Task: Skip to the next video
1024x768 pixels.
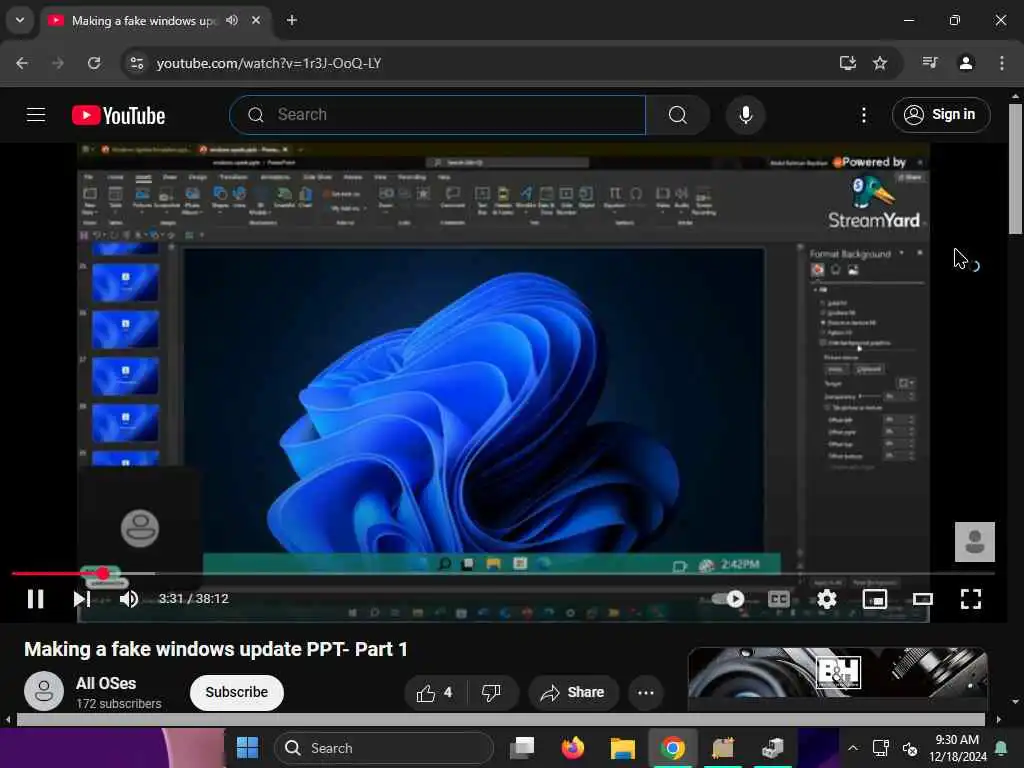Action: tap(82, 599)
